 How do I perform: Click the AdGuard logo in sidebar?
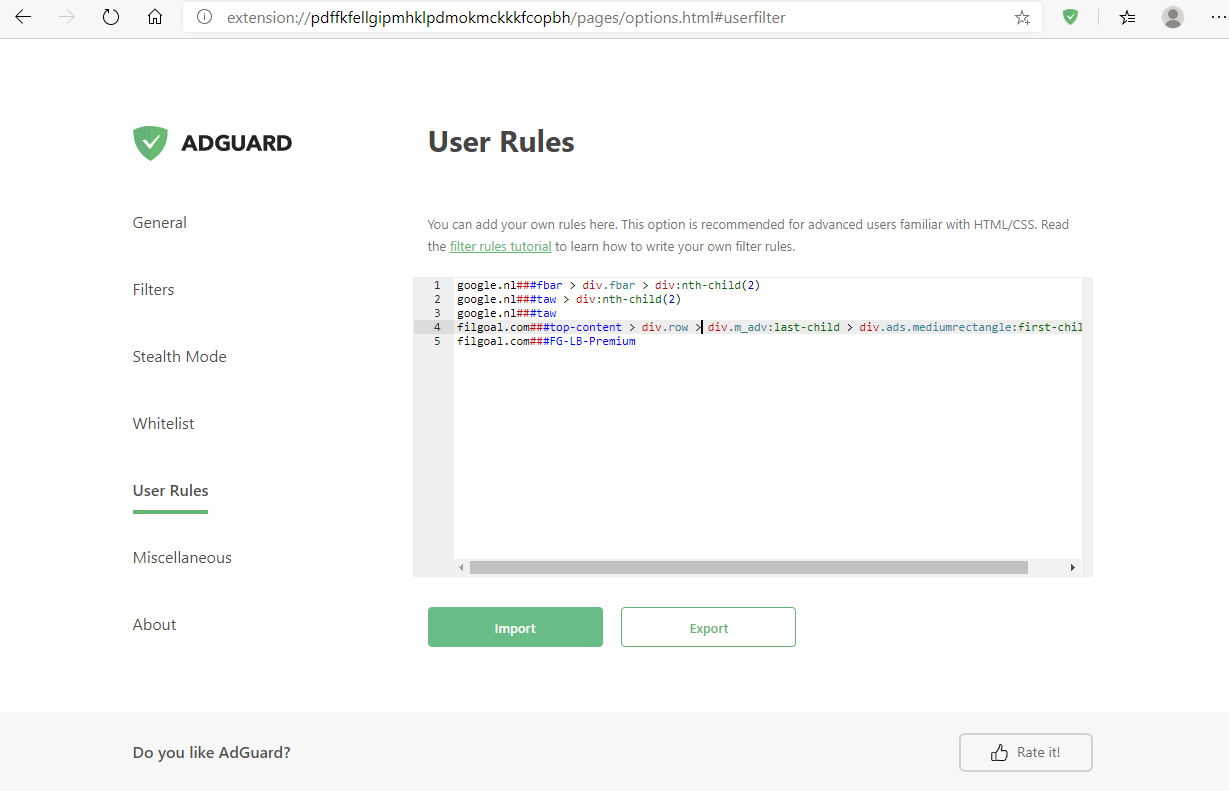click(213, 143)
